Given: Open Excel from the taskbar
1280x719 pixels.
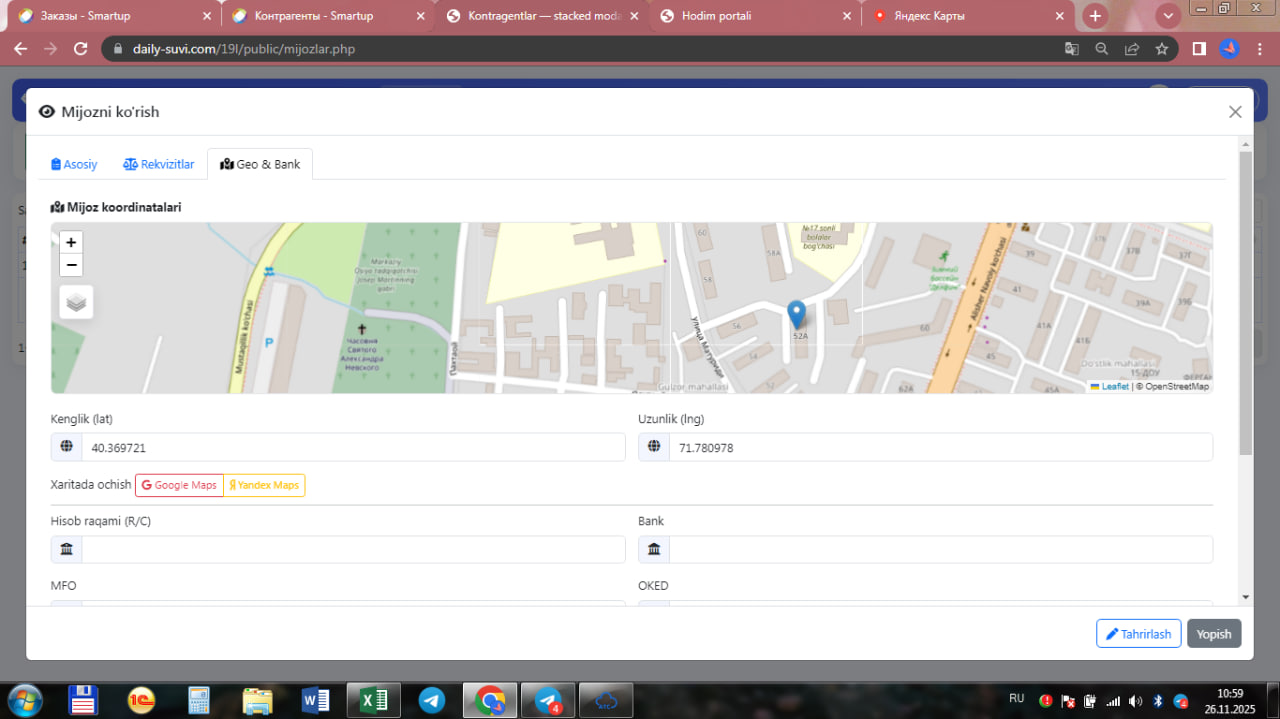Looking at the screenshot, I should tap(374, 700).
